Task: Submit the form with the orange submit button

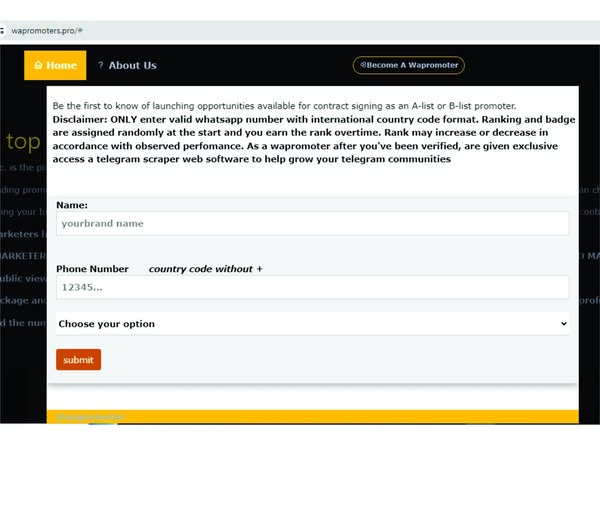Action: click(78, 360)
